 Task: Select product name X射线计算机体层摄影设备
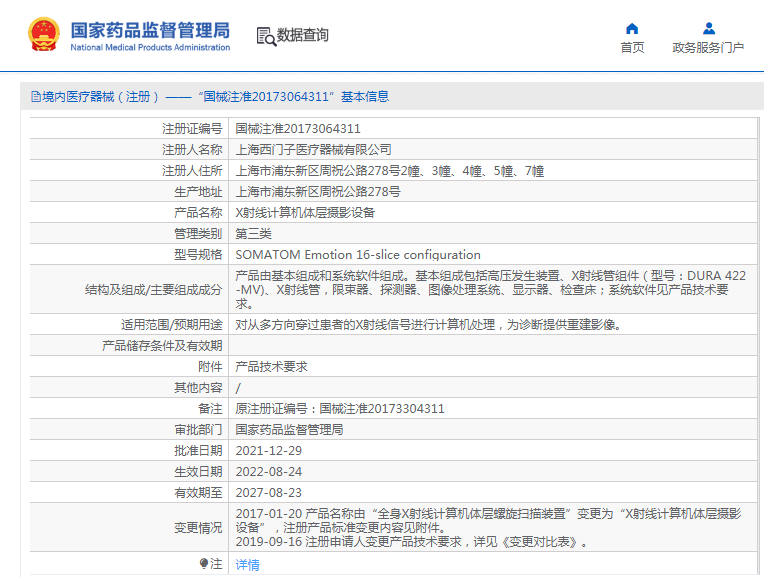(305, 212)
